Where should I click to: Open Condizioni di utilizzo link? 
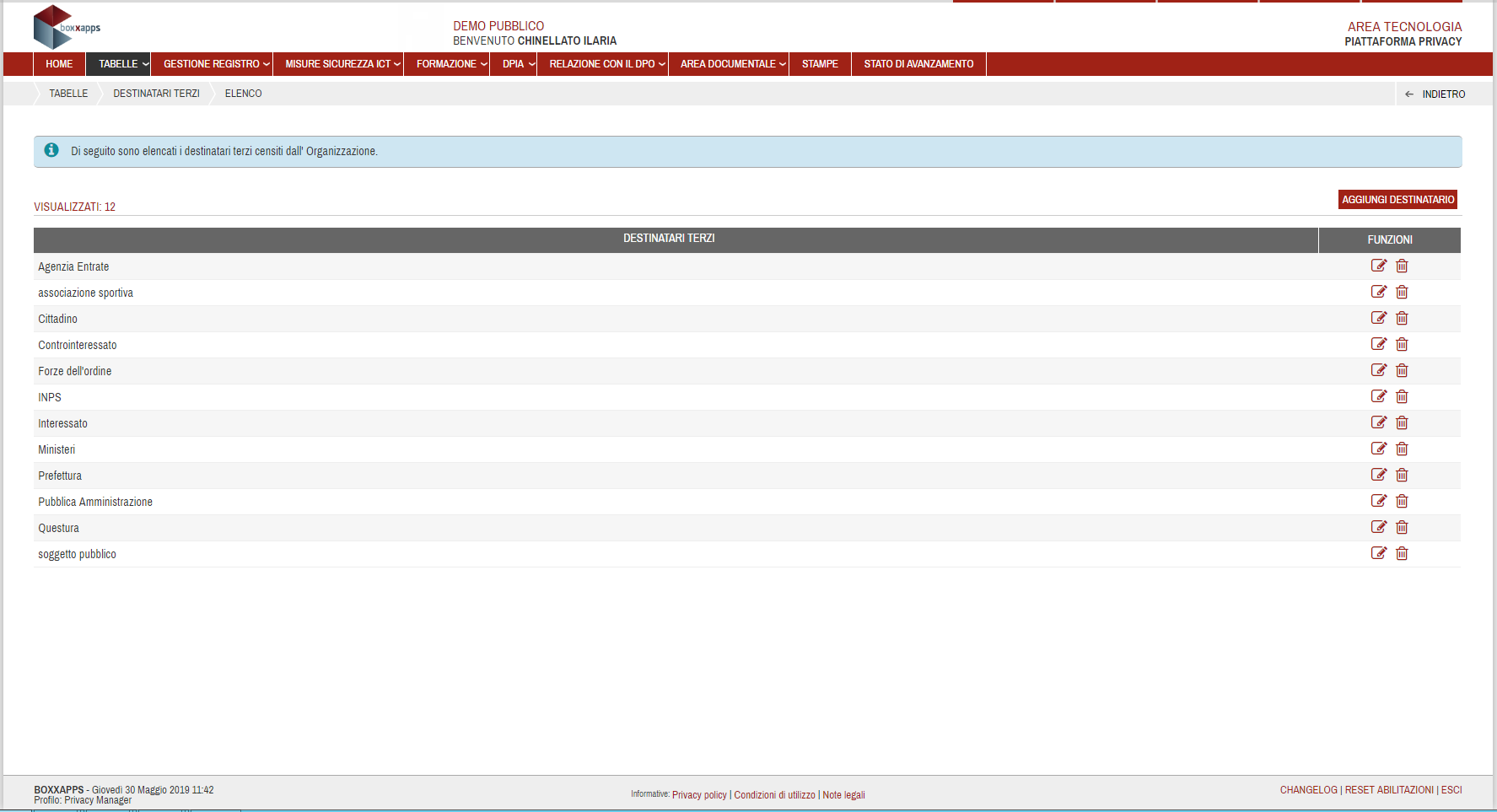(775, 795)
